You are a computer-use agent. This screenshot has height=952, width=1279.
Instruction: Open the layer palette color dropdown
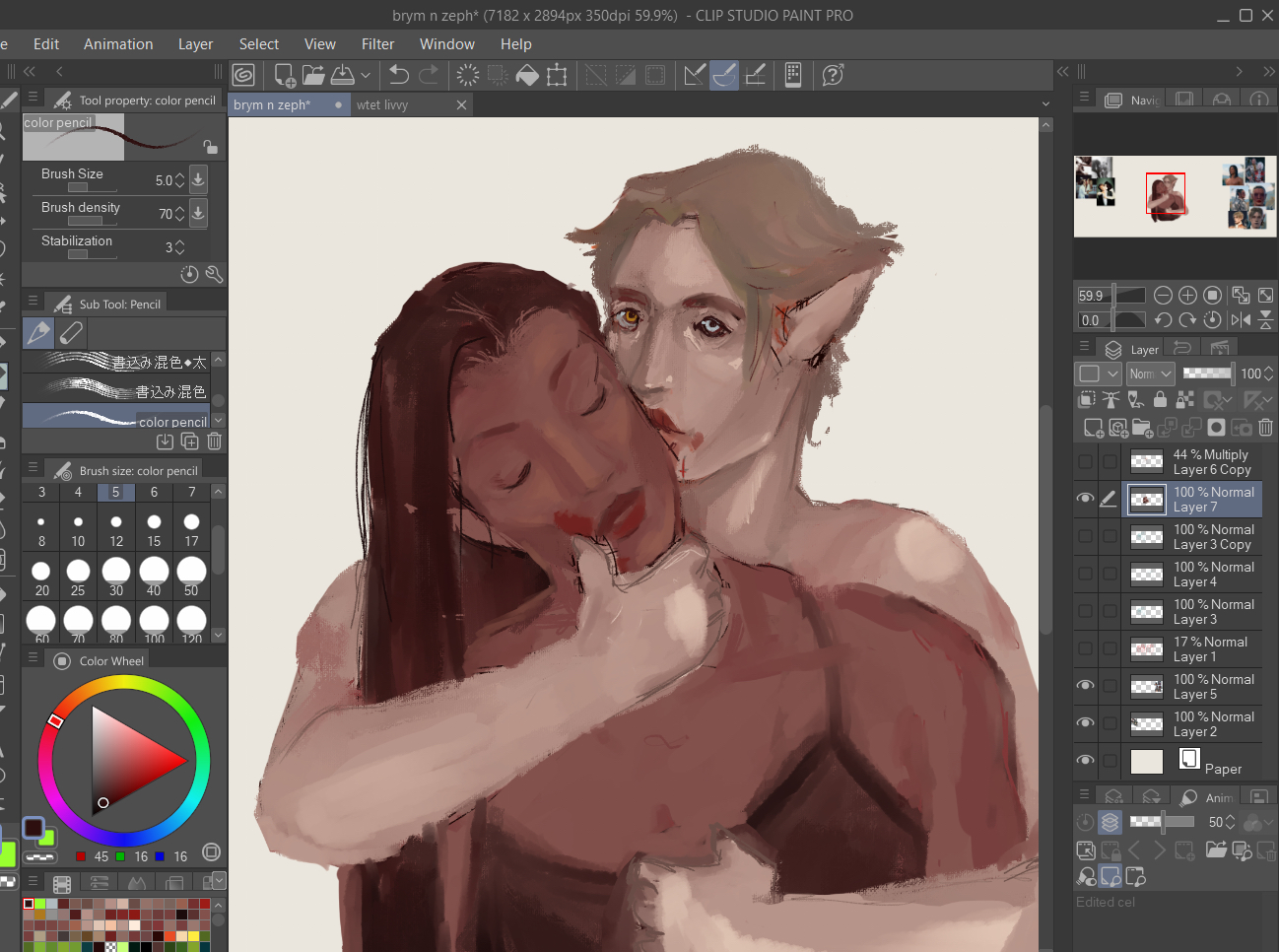1098,374
